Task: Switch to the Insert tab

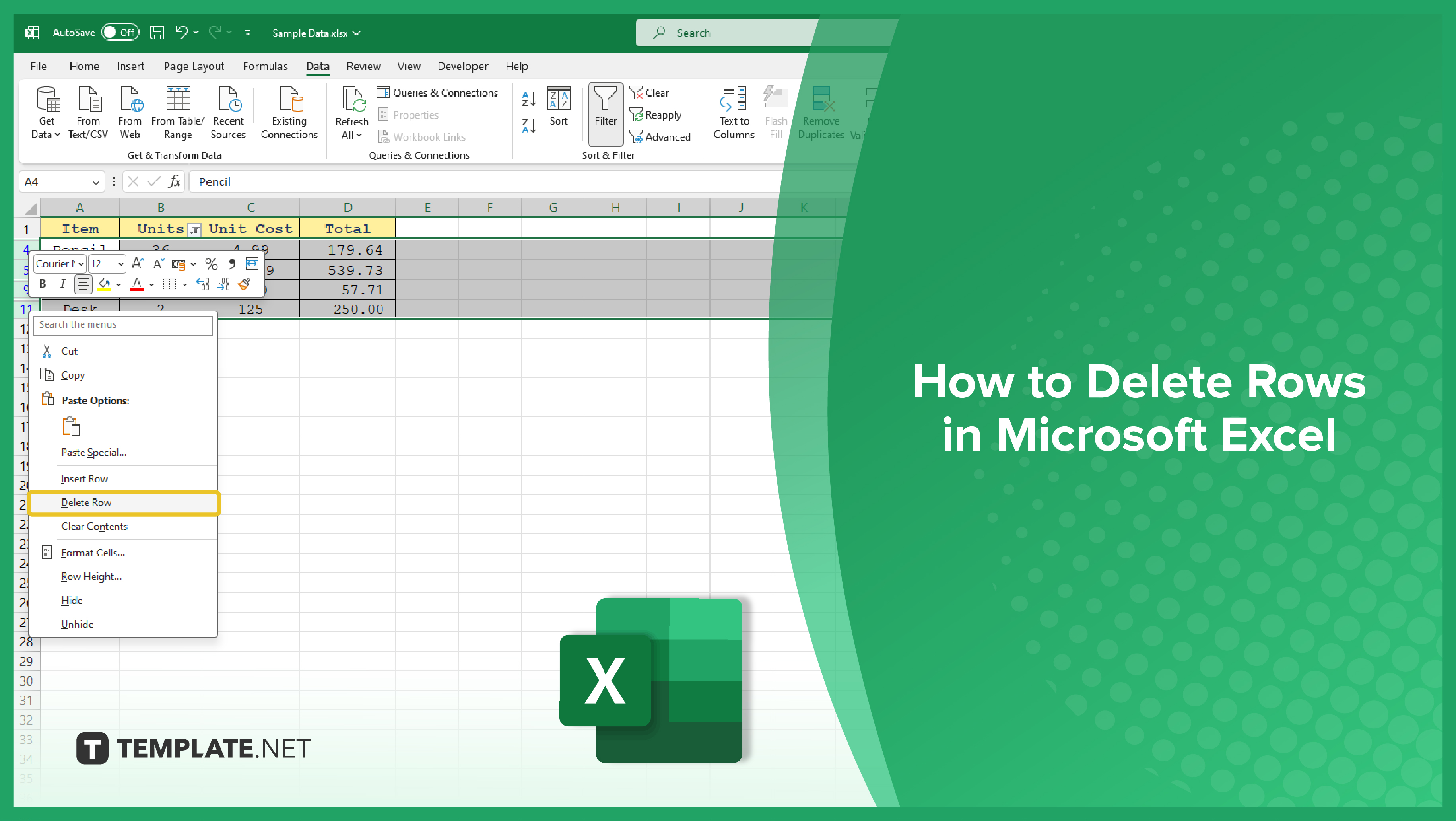Action: [130, 66]
